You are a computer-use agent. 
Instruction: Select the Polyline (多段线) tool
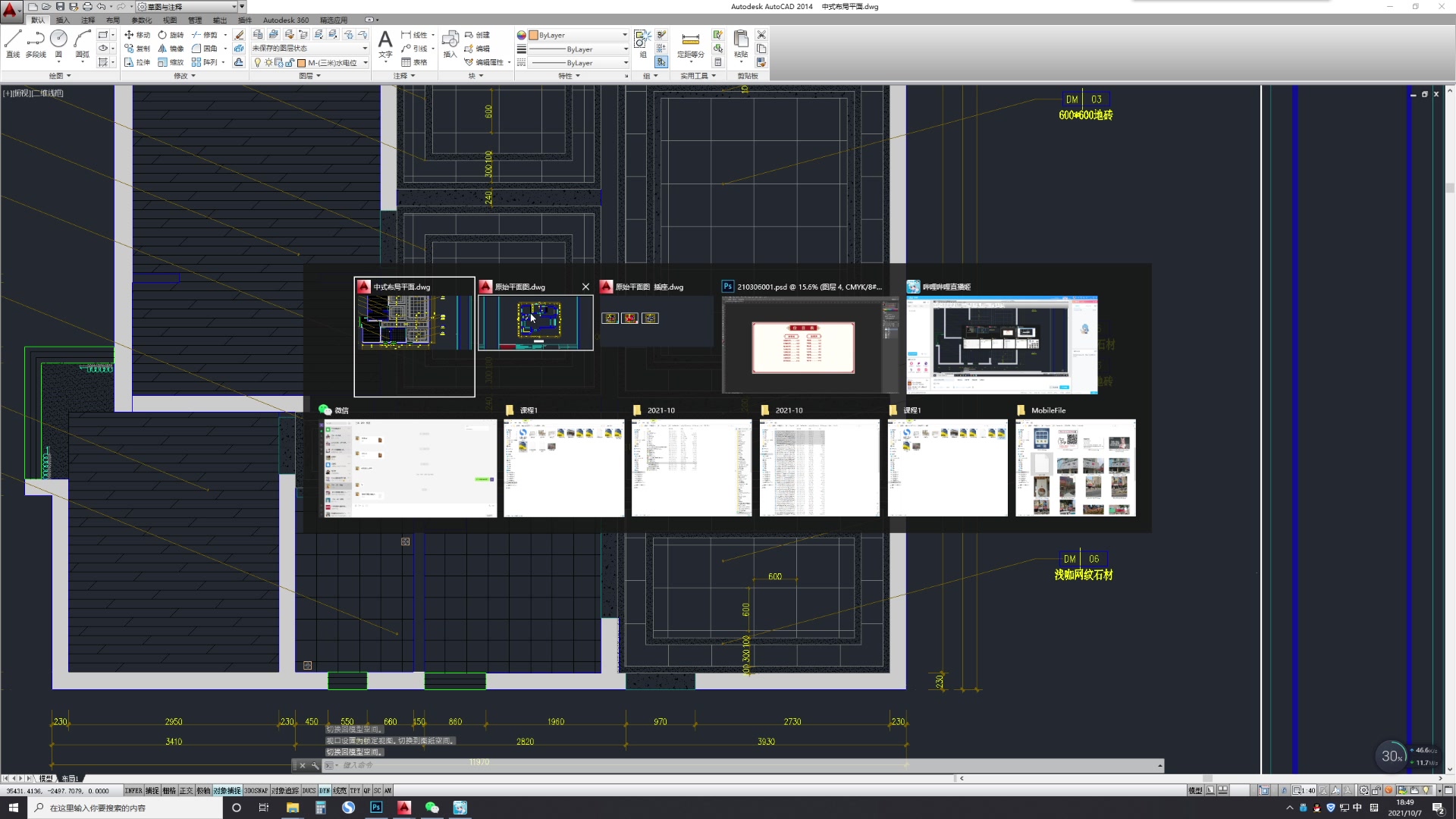[36, 44]
